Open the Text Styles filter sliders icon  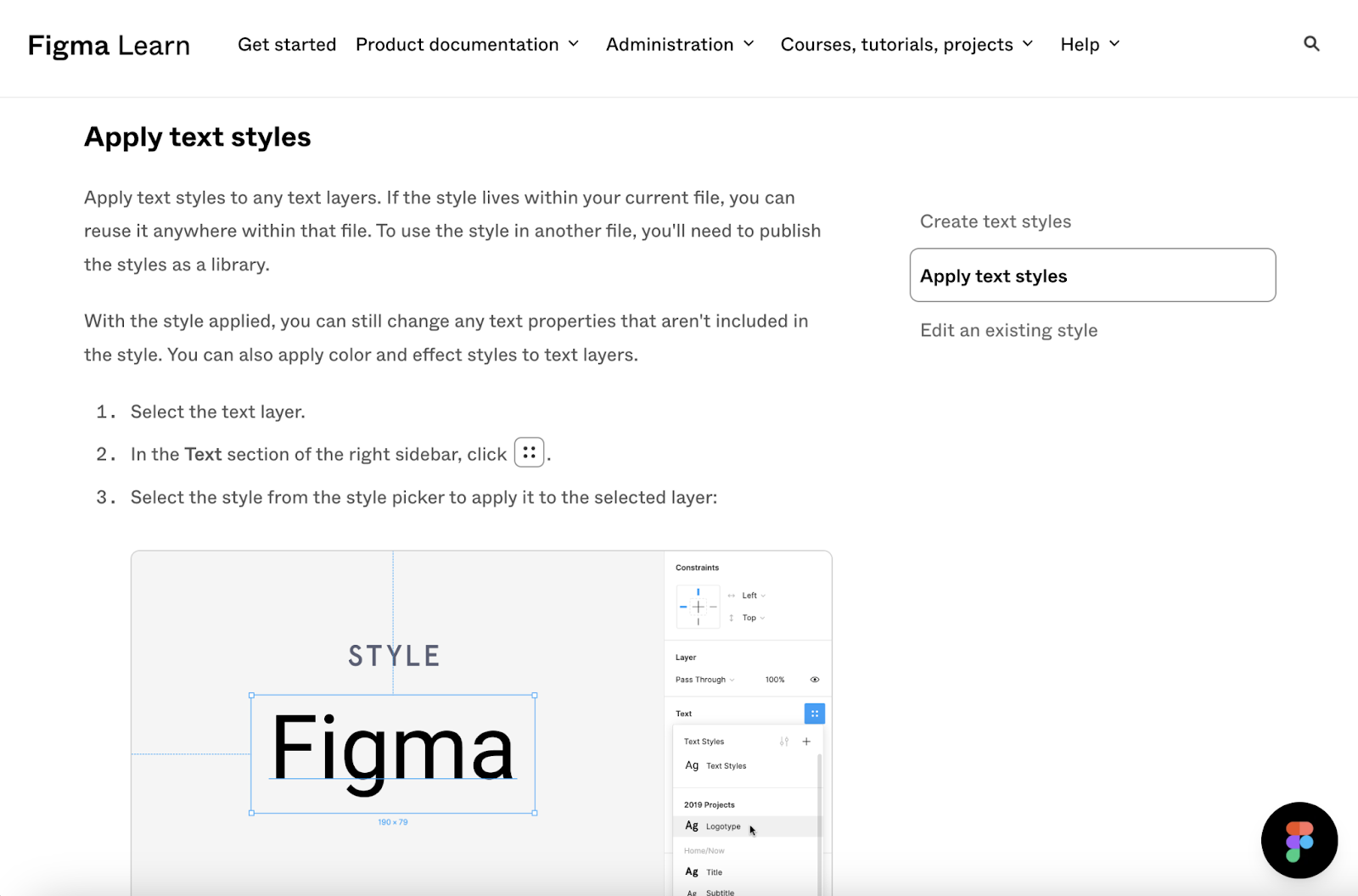tap(783, 741)
